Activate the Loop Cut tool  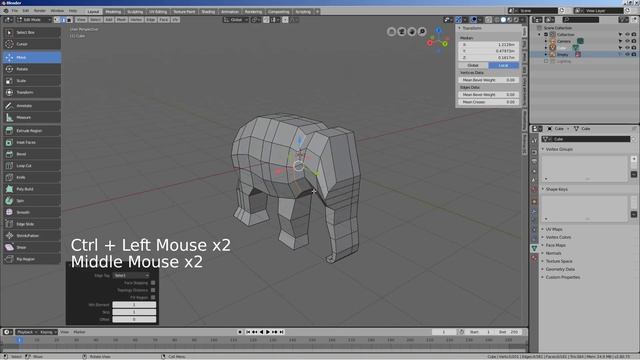[x=32, y=166]
